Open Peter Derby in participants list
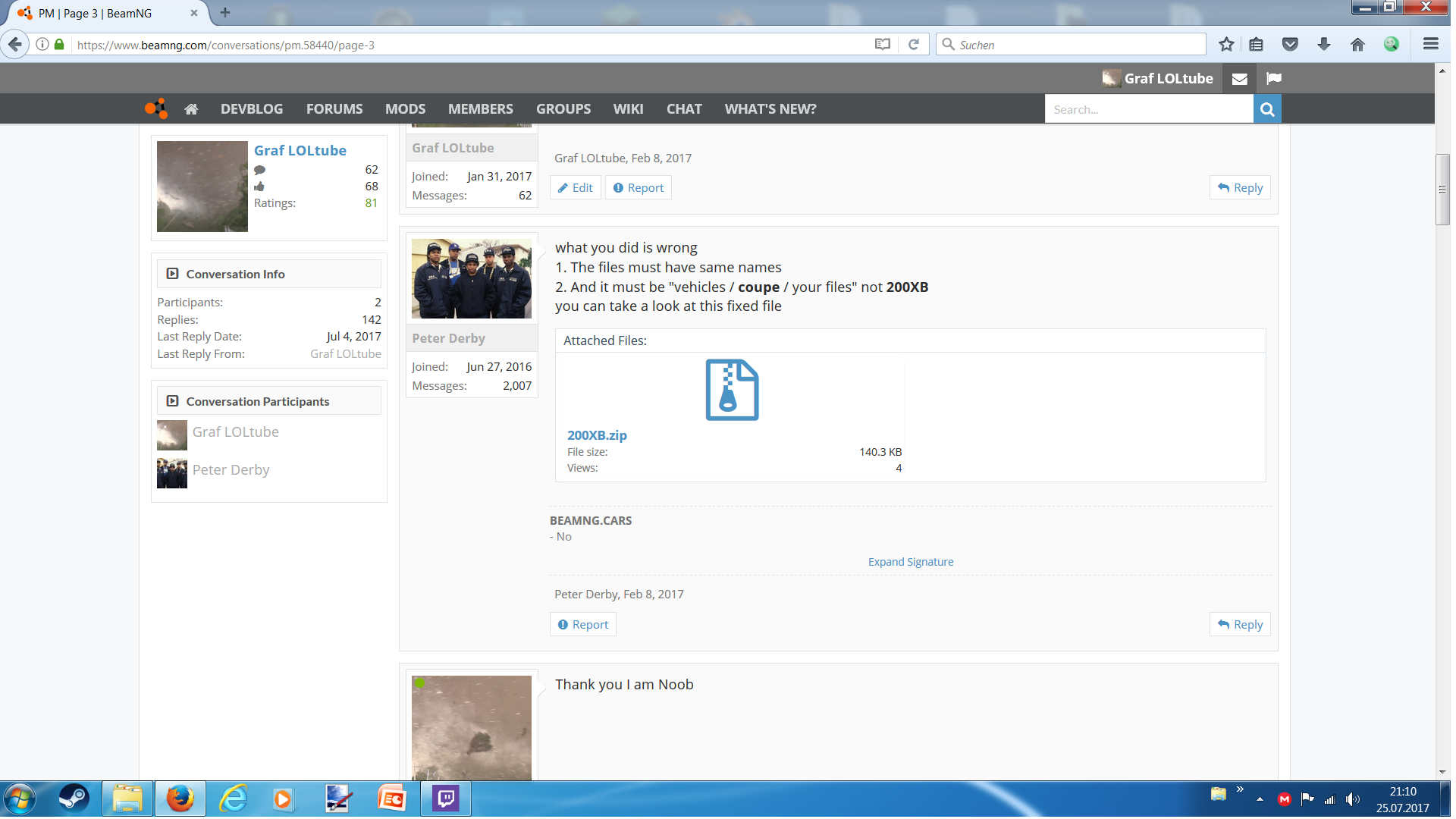The width and height of the screenshot is (1456, 819). (231, 470)
